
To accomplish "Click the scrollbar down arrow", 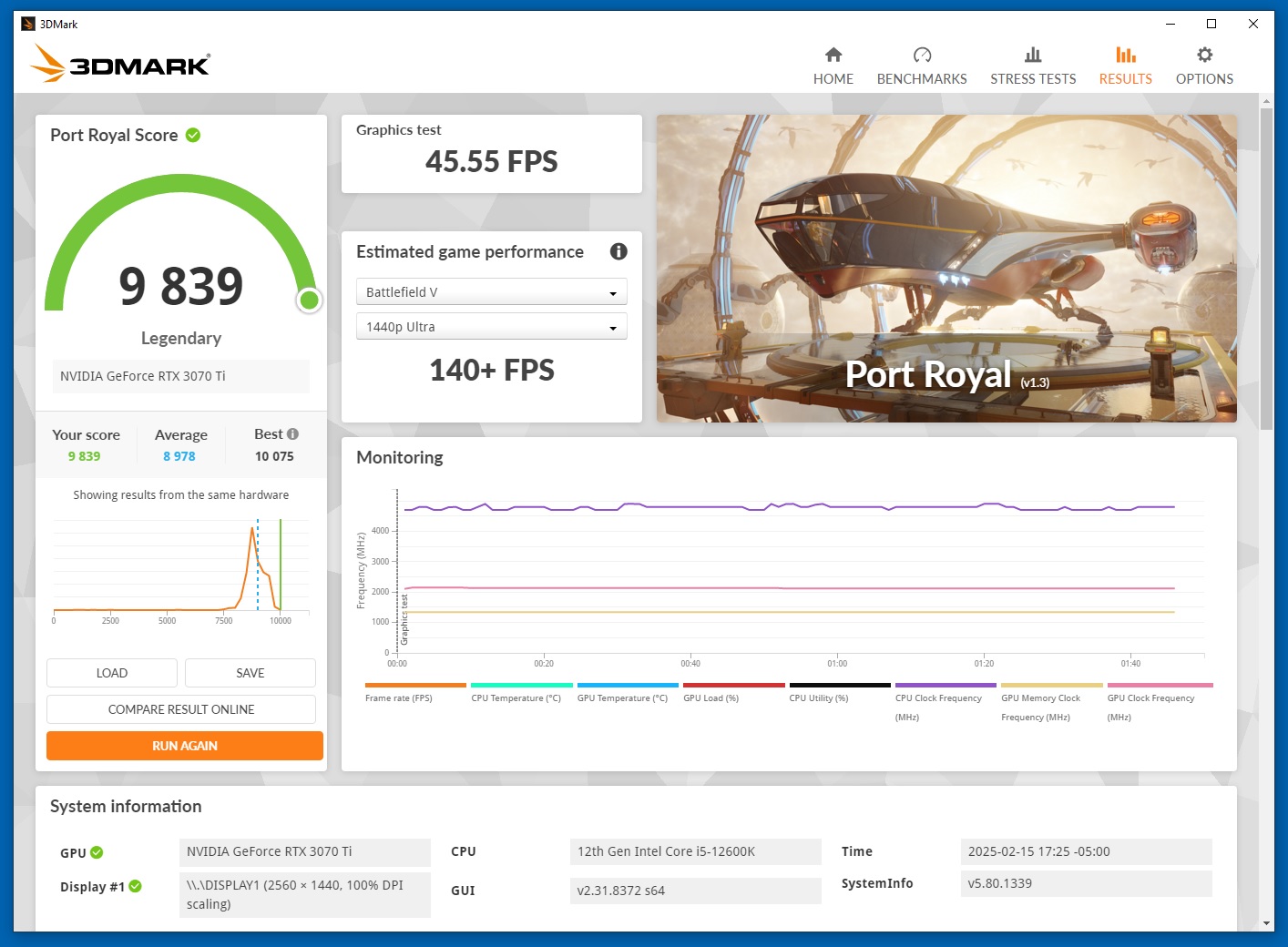I will point(1266,922).
